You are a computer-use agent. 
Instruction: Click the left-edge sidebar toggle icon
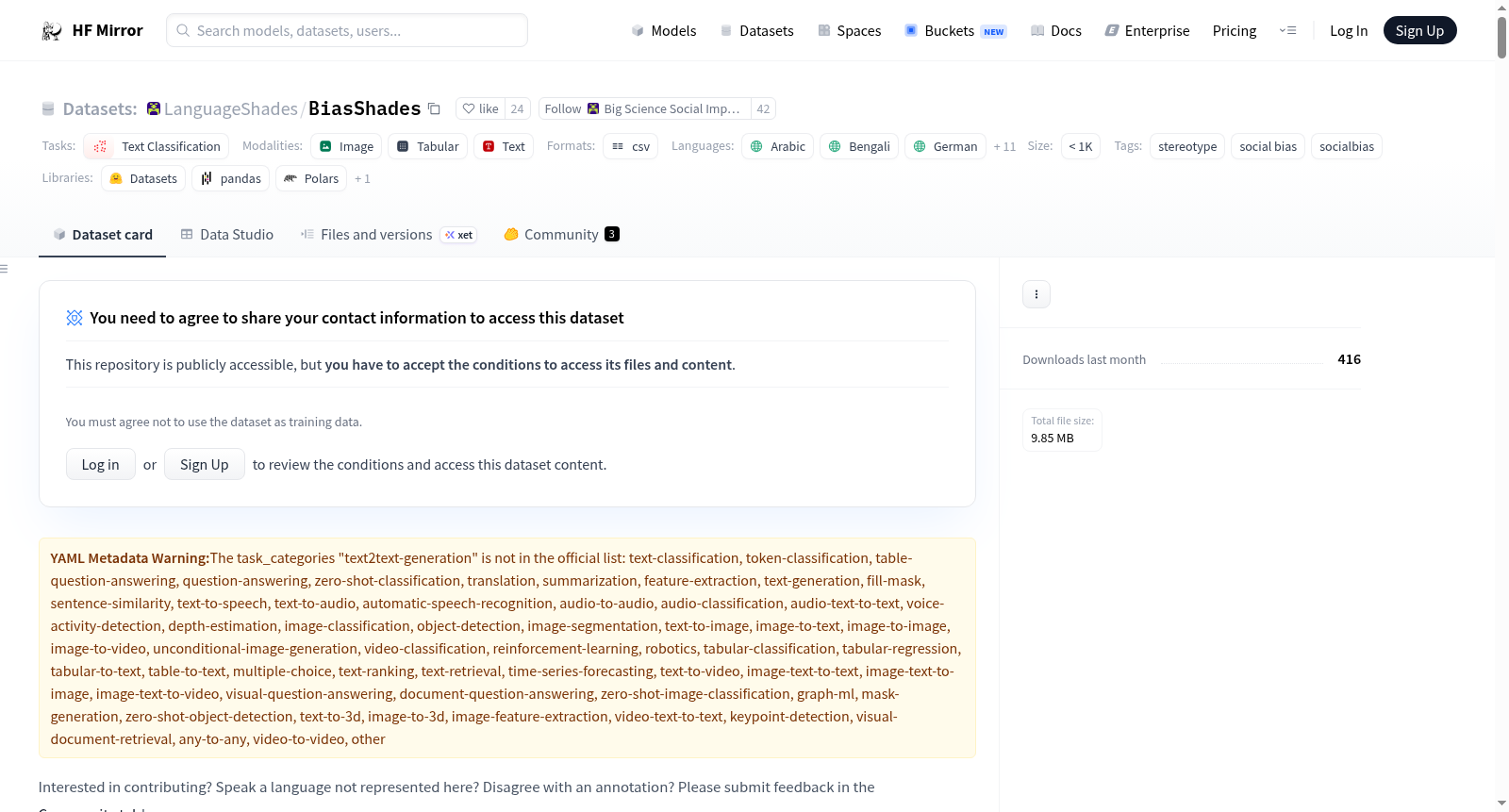4,269
